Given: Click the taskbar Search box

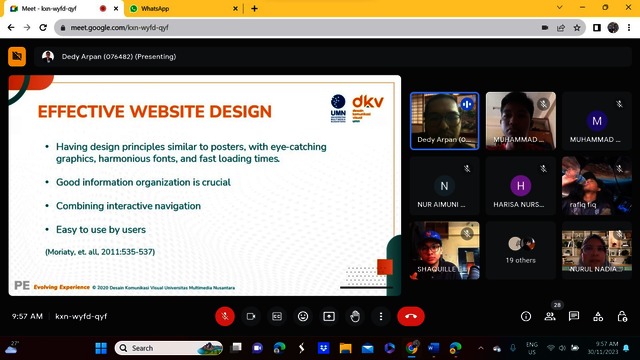Looking at the screenshot, I should [x=169, y=348].
